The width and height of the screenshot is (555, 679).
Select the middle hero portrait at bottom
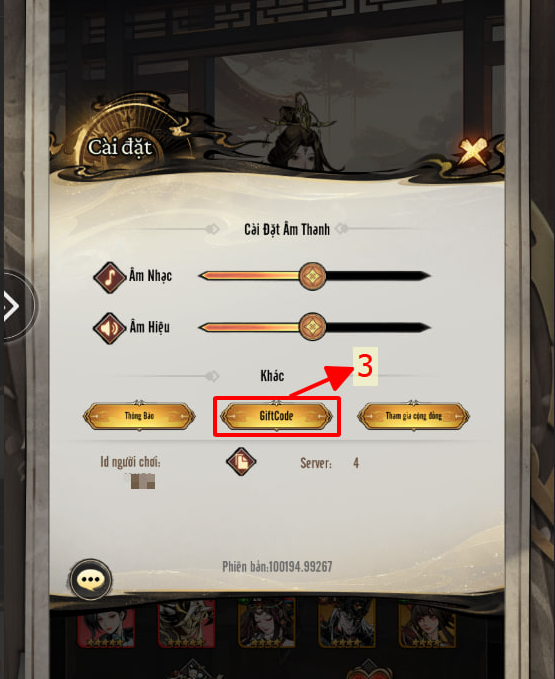[267, 623]
